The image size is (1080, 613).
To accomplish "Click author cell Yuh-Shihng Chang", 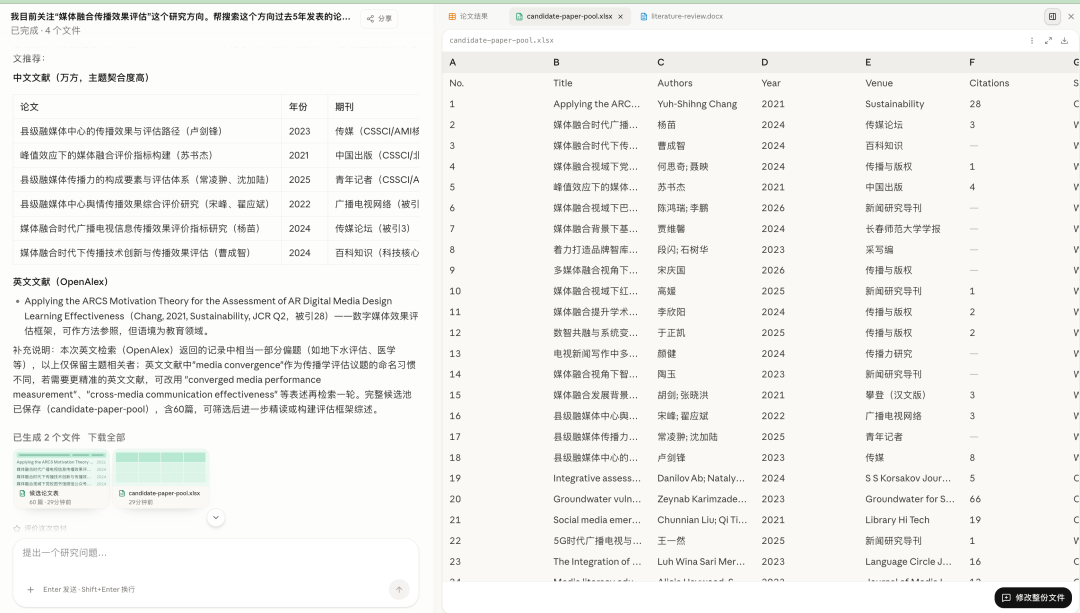I will click(x=697, y=104).
